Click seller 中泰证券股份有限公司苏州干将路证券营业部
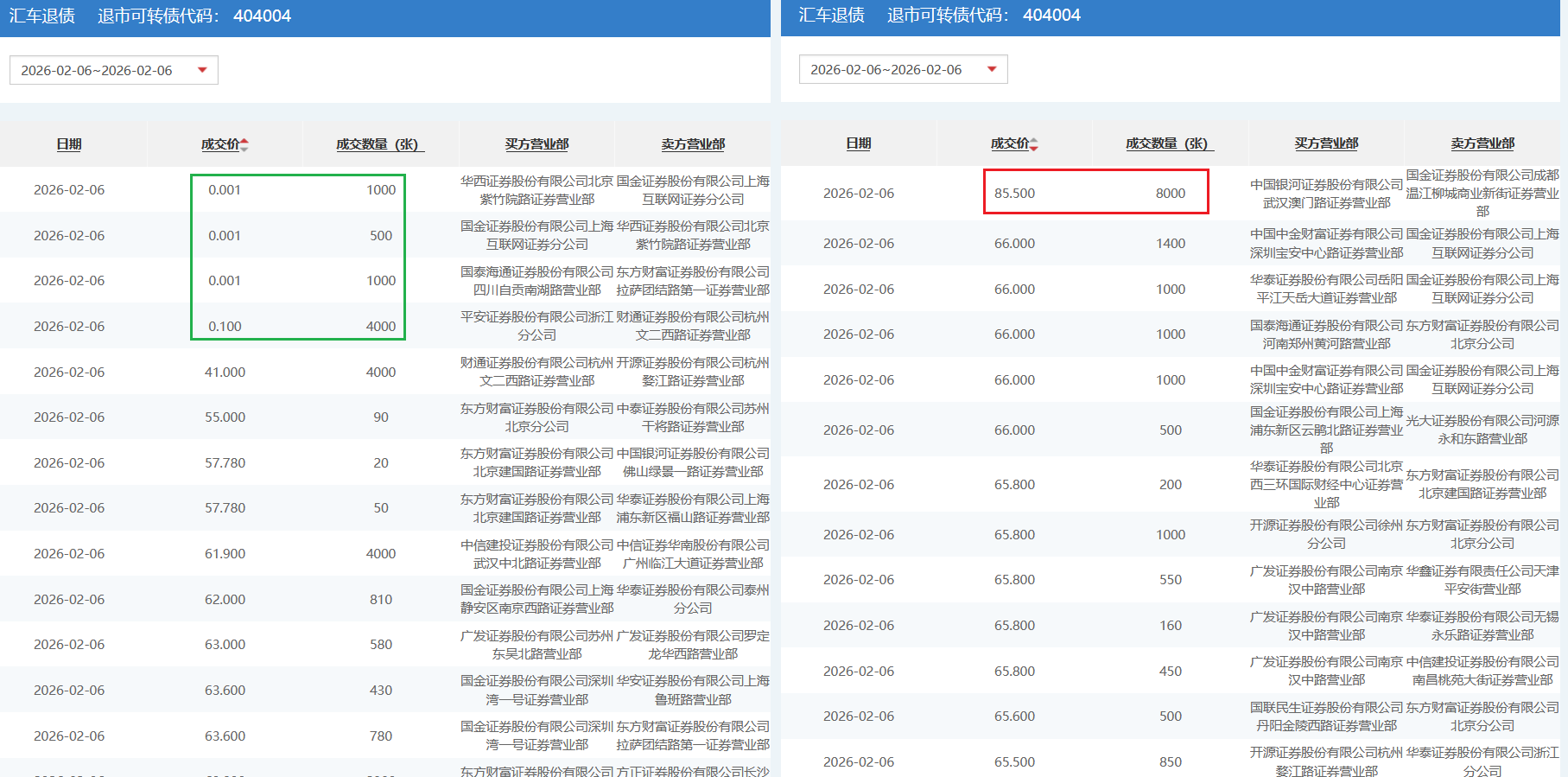Screen dimensions: 1568x777 pyautogui.click(x=693, y=417)
